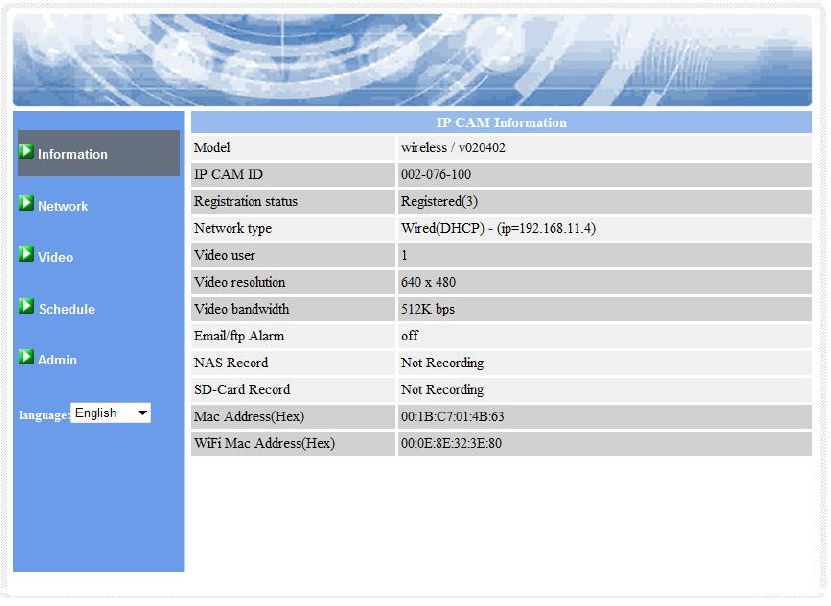Click the NAS Record Not Recording value
Image resolution: width=831 pixels, height=606 pixels.
click(443, 363)
